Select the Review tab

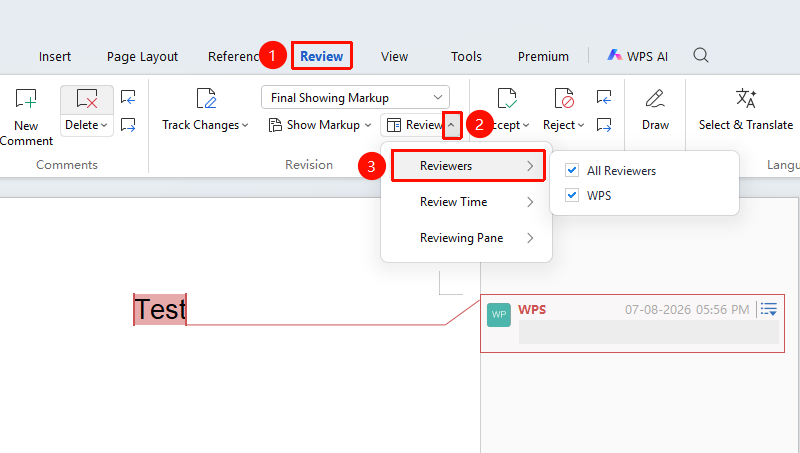(321, 56)
